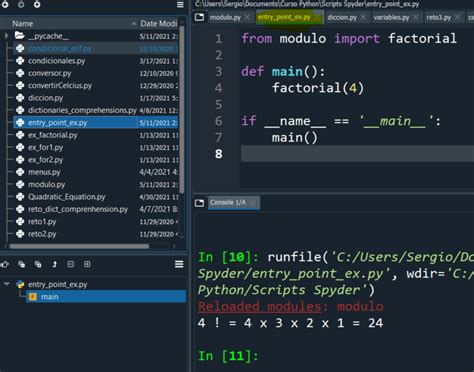Place cursor on 'factorial(4)' code line
Image resolution: width=474 pixels, height=372 pixels.
pos(318,88)
